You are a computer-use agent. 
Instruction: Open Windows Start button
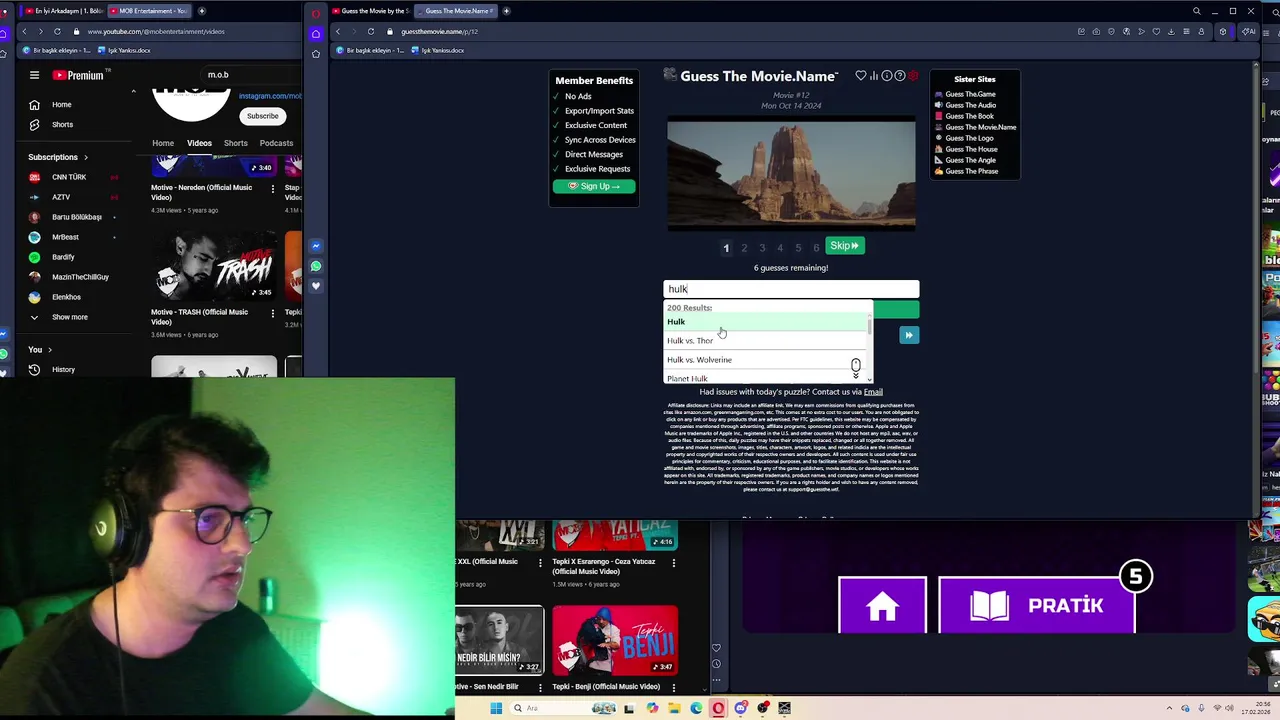pyautogui.click(x=496, y=708)
